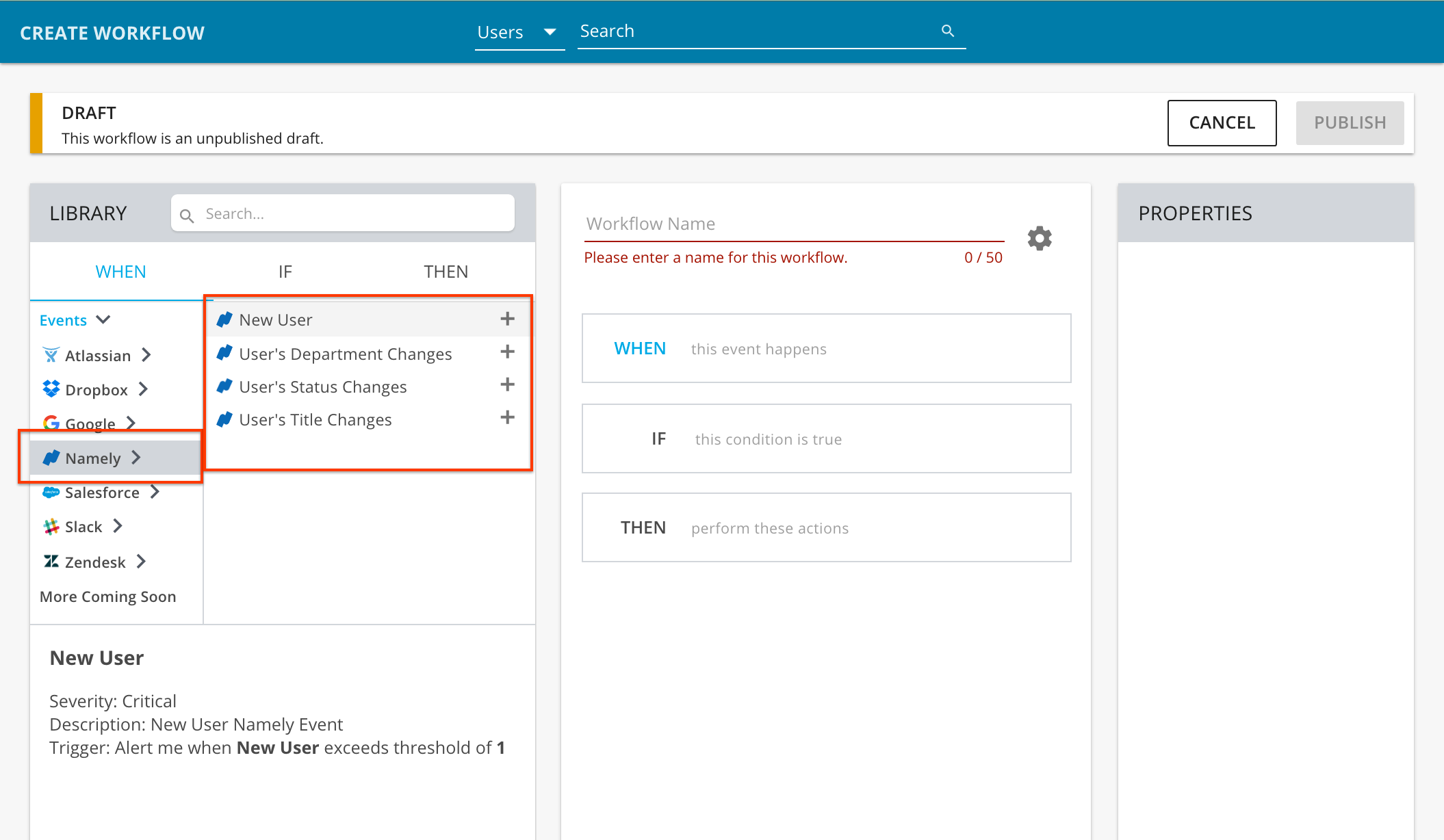Add User's Status Changes event with plus
The width and height of the screenshot is (1444, 840).
(507, 384)
